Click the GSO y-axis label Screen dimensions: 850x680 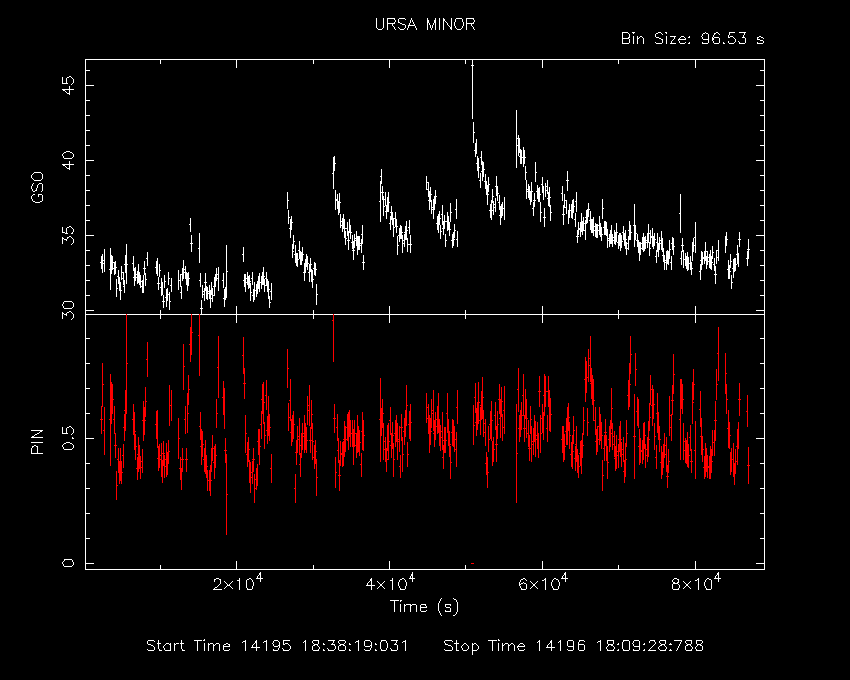pos(37,187)
